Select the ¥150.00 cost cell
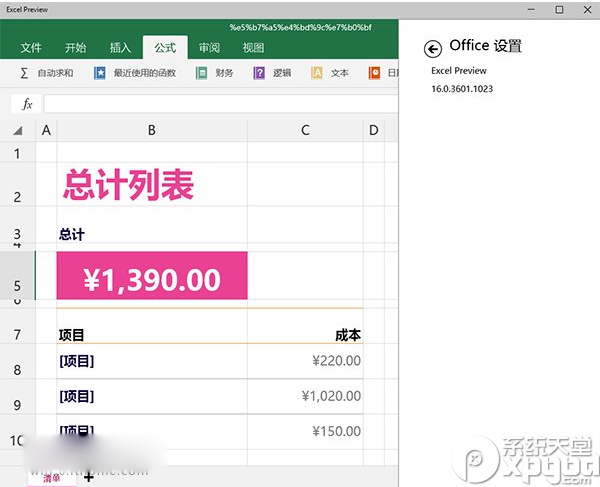Screen dimensions: 600x487 (x=305, y=432)
